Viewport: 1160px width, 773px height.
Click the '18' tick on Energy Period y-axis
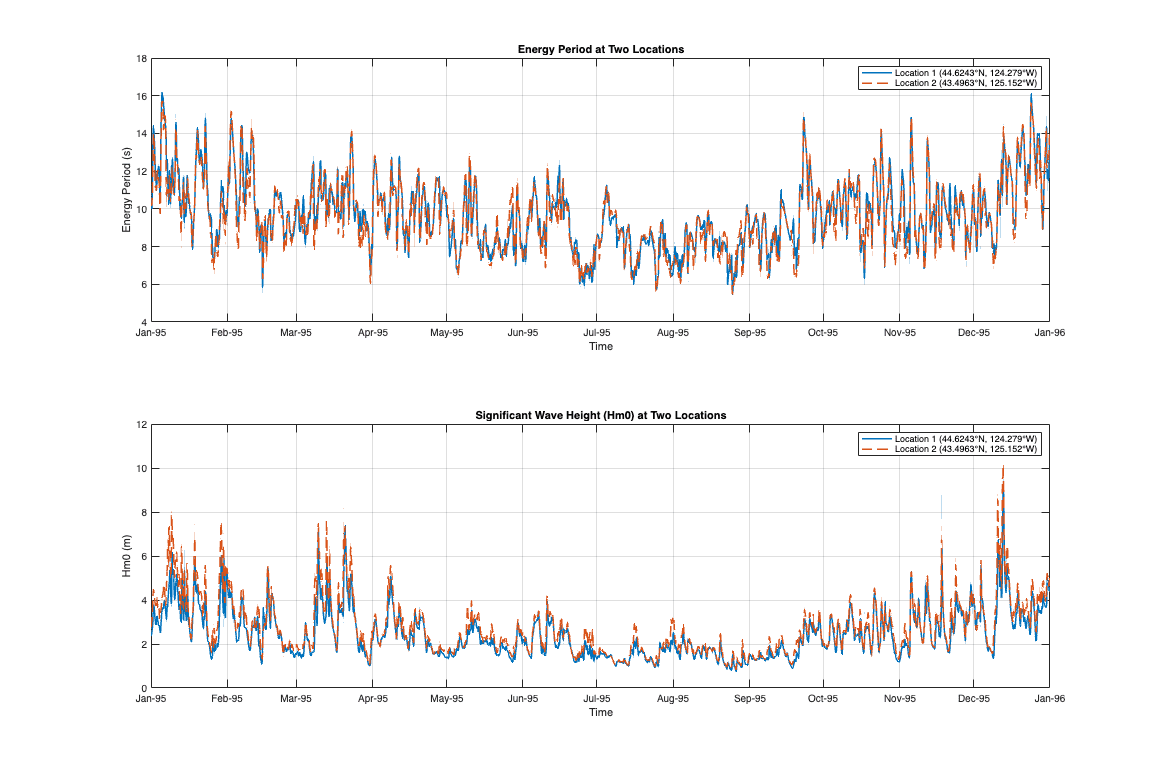click(x=142, y=59)
